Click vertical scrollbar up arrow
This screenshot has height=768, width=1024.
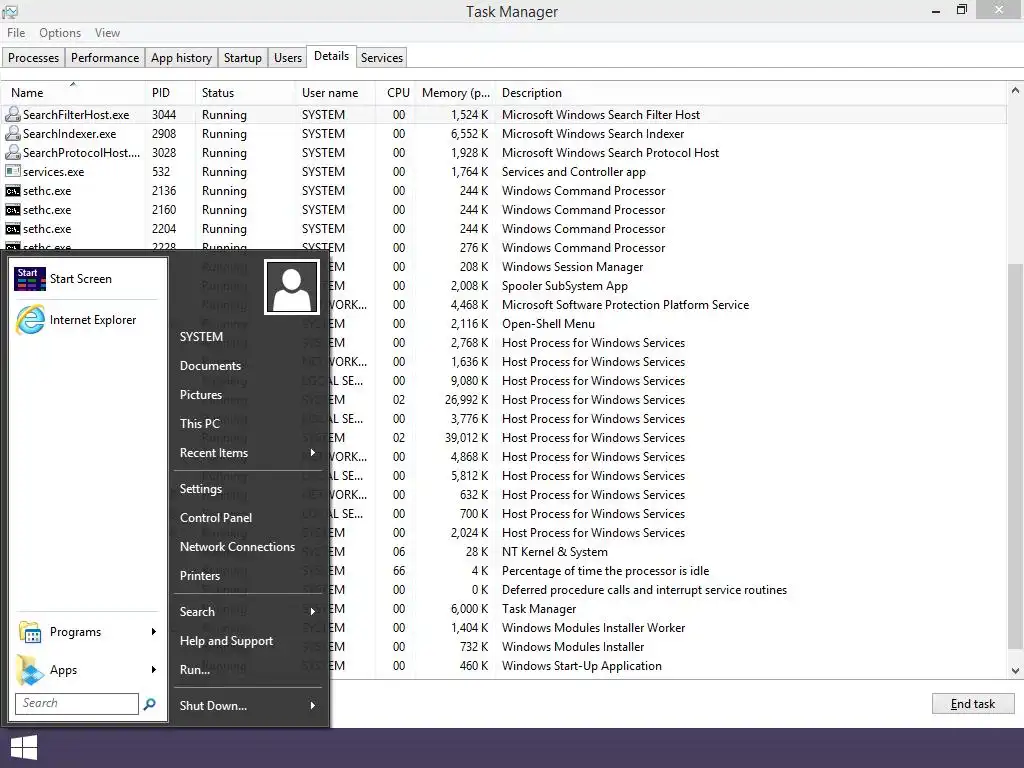click(x=1015, y=91)
